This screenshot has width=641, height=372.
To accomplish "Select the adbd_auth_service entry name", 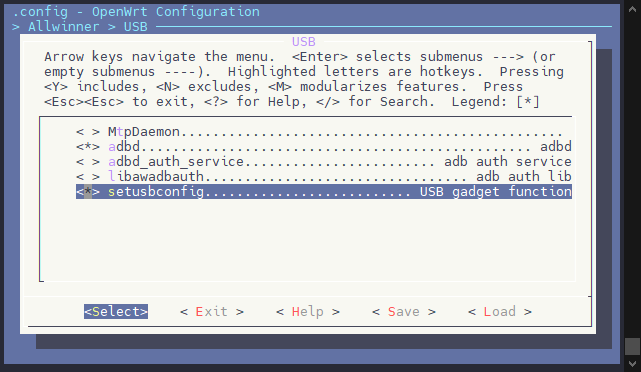I will click(x=176, y=161).
